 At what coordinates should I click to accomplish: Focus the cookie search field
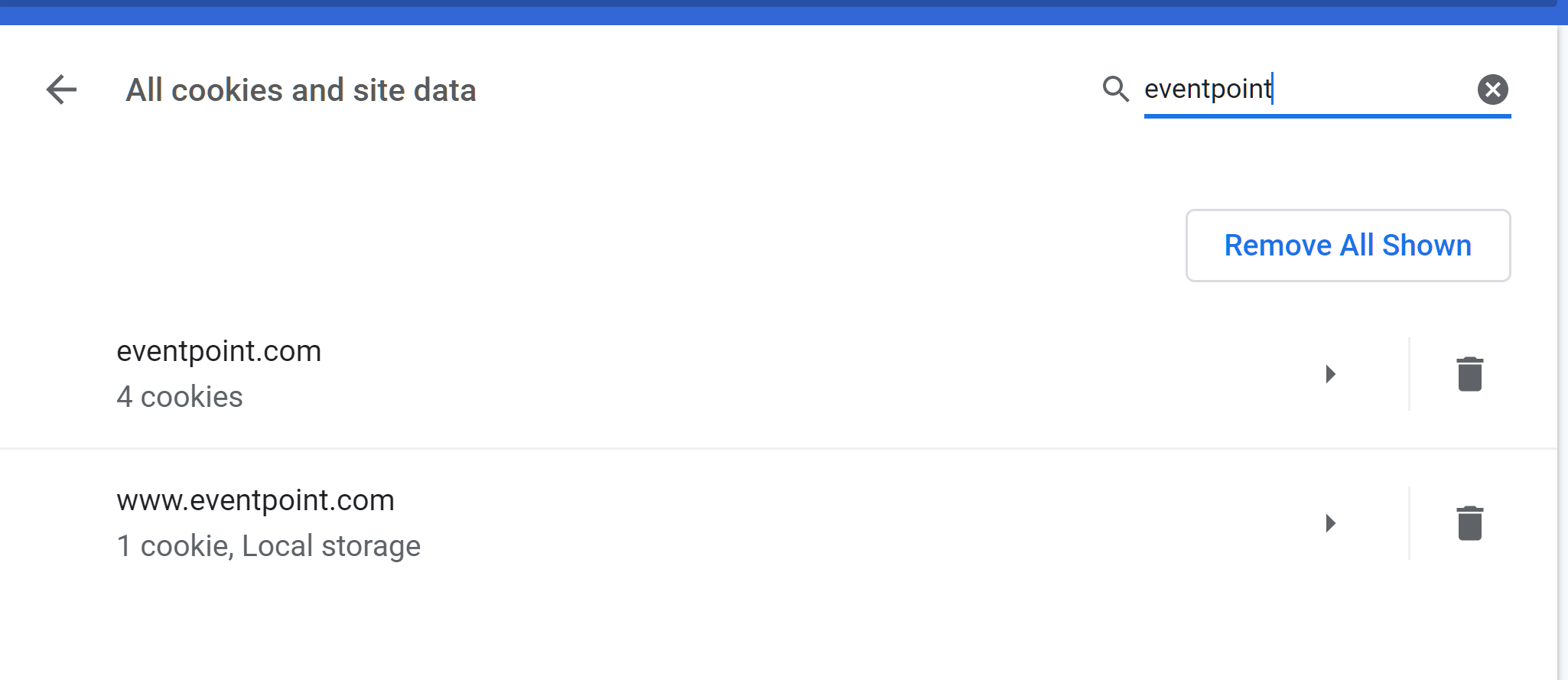(1300, 89)
